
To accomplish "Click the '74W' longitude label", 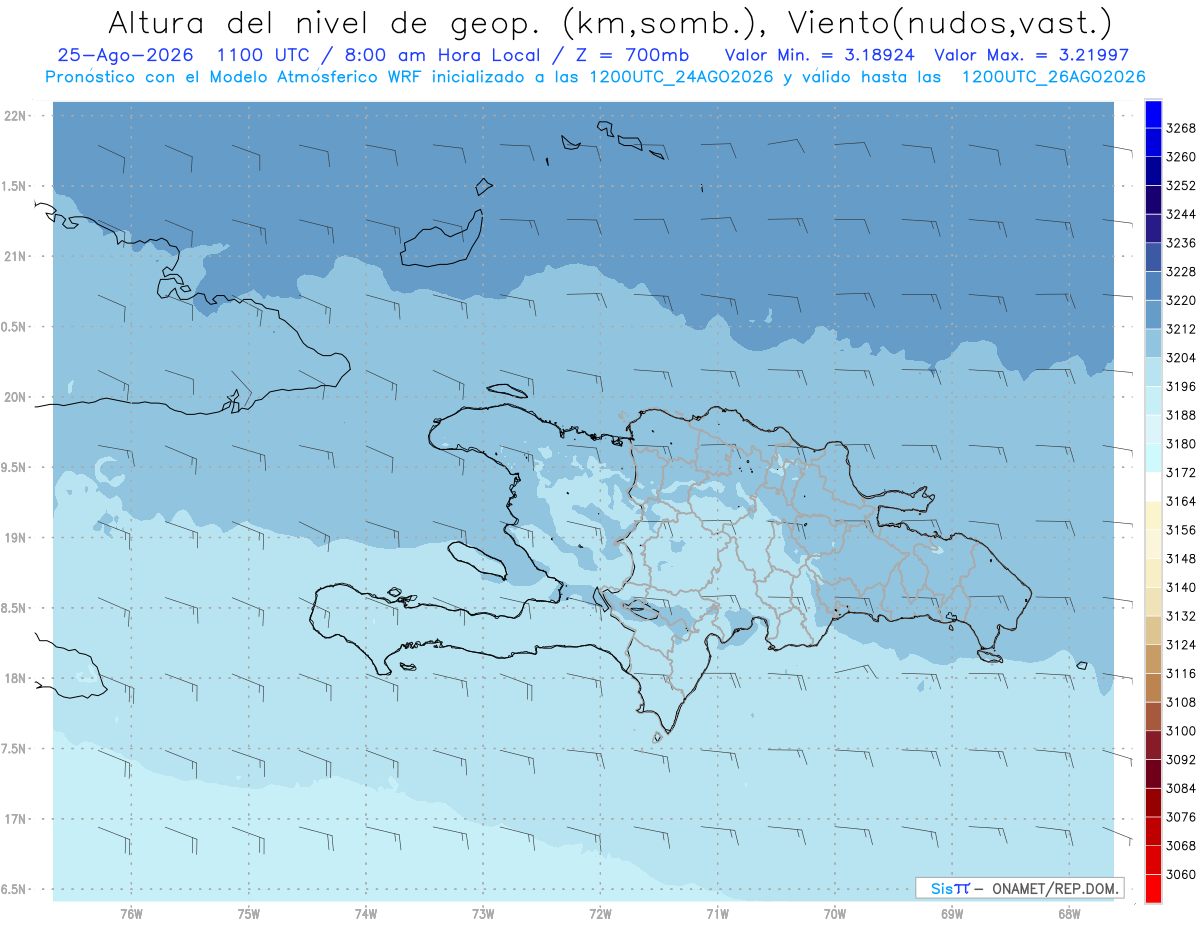I will [366, 914].
